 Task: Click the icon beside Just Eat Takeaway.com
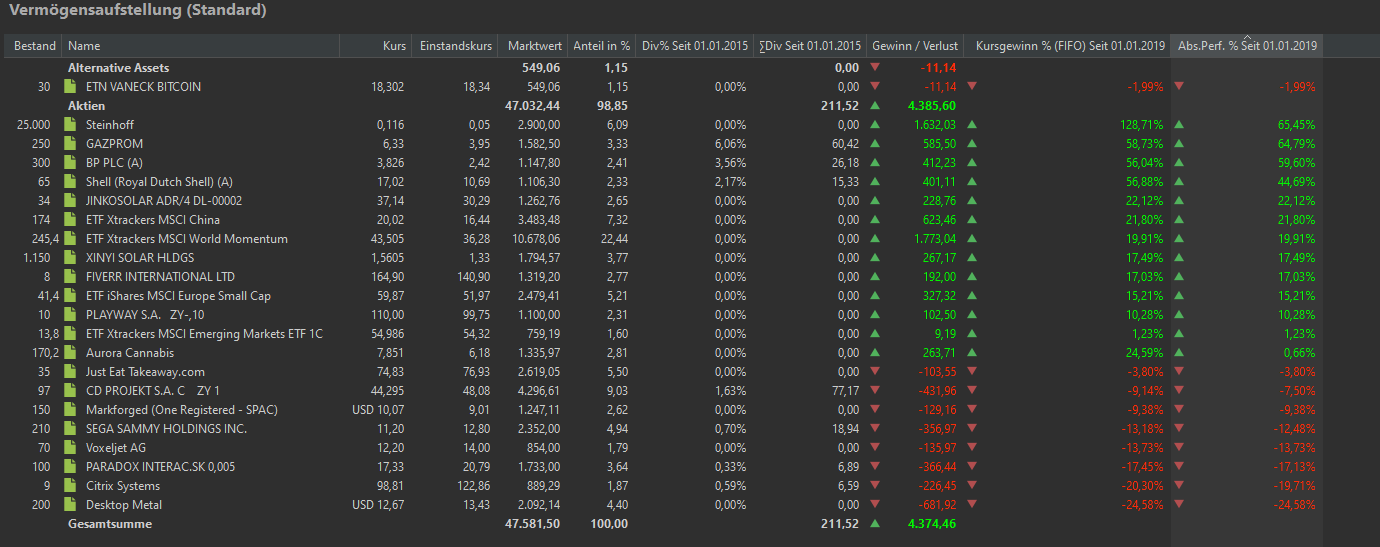click(70, 372)
